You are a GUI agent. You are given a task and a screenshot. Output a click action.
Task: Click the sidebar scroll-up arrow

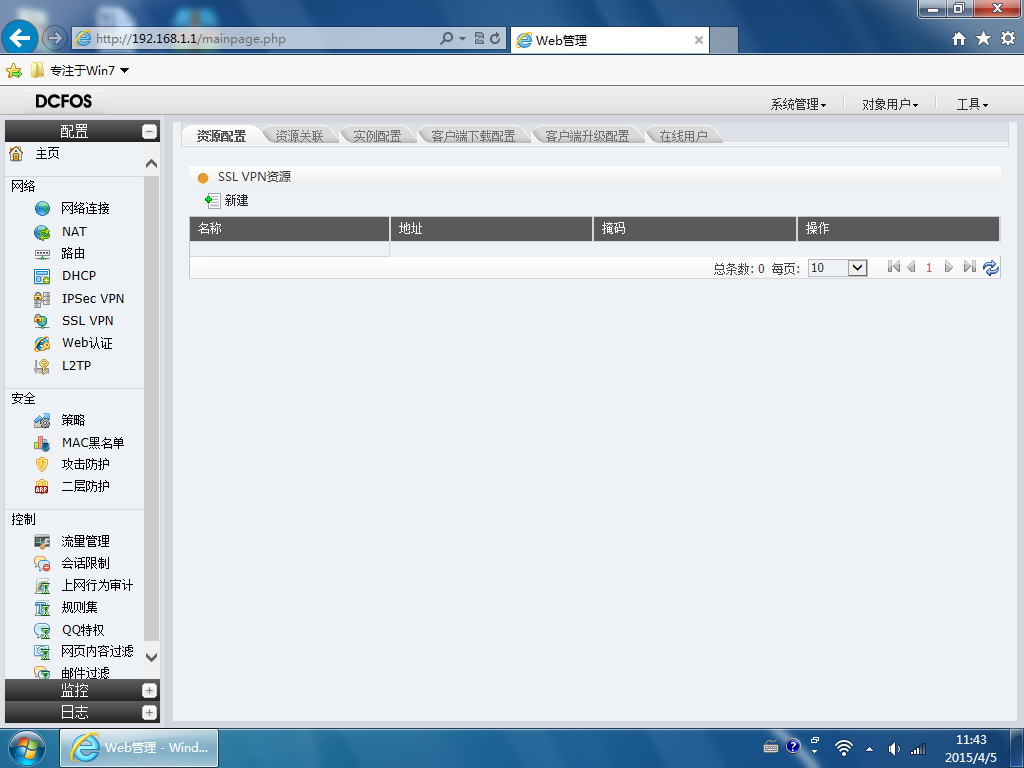152,164
